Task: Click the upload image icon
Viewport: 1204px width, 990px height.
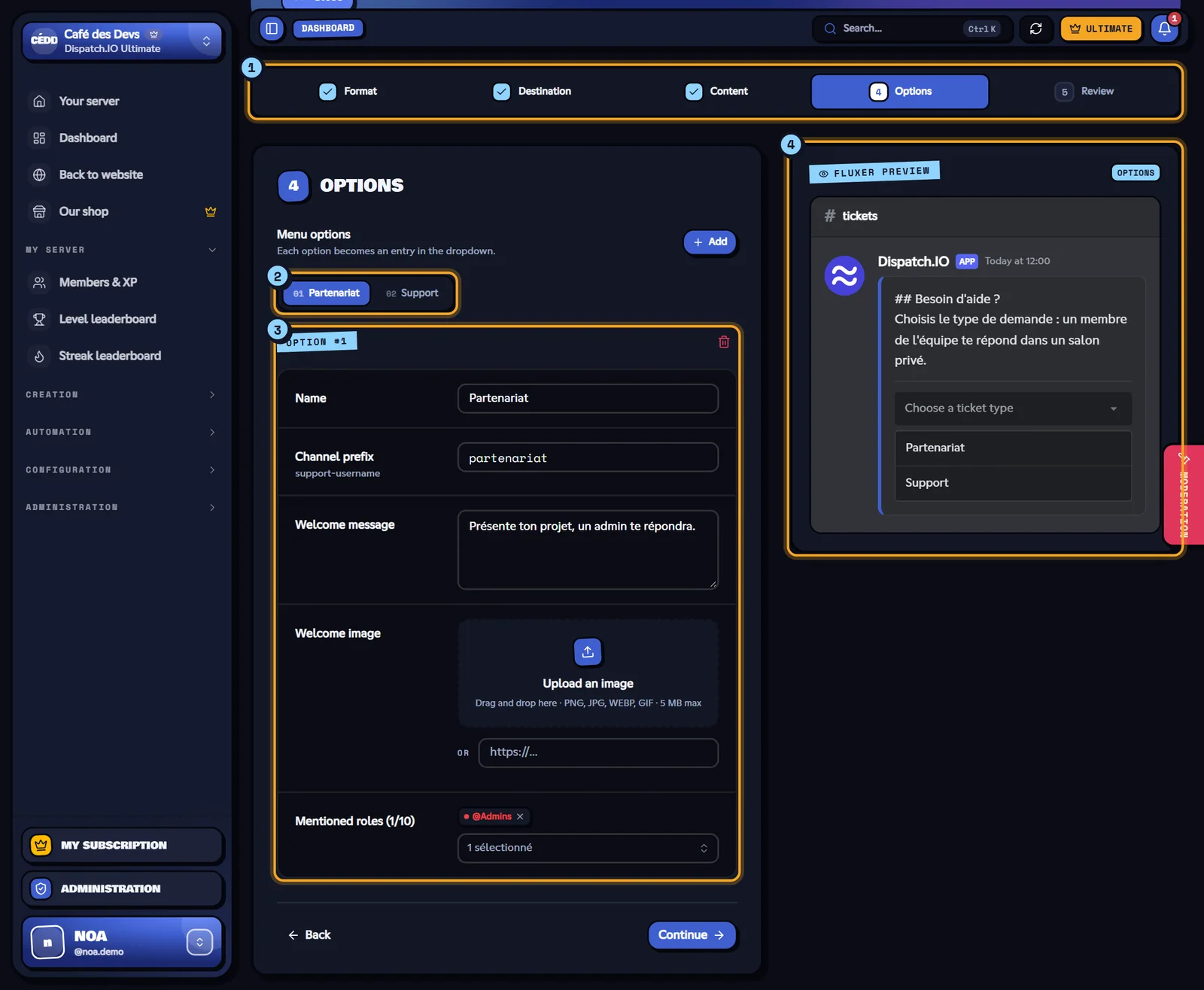Action: pyautogui.click(x=588, y=651)
